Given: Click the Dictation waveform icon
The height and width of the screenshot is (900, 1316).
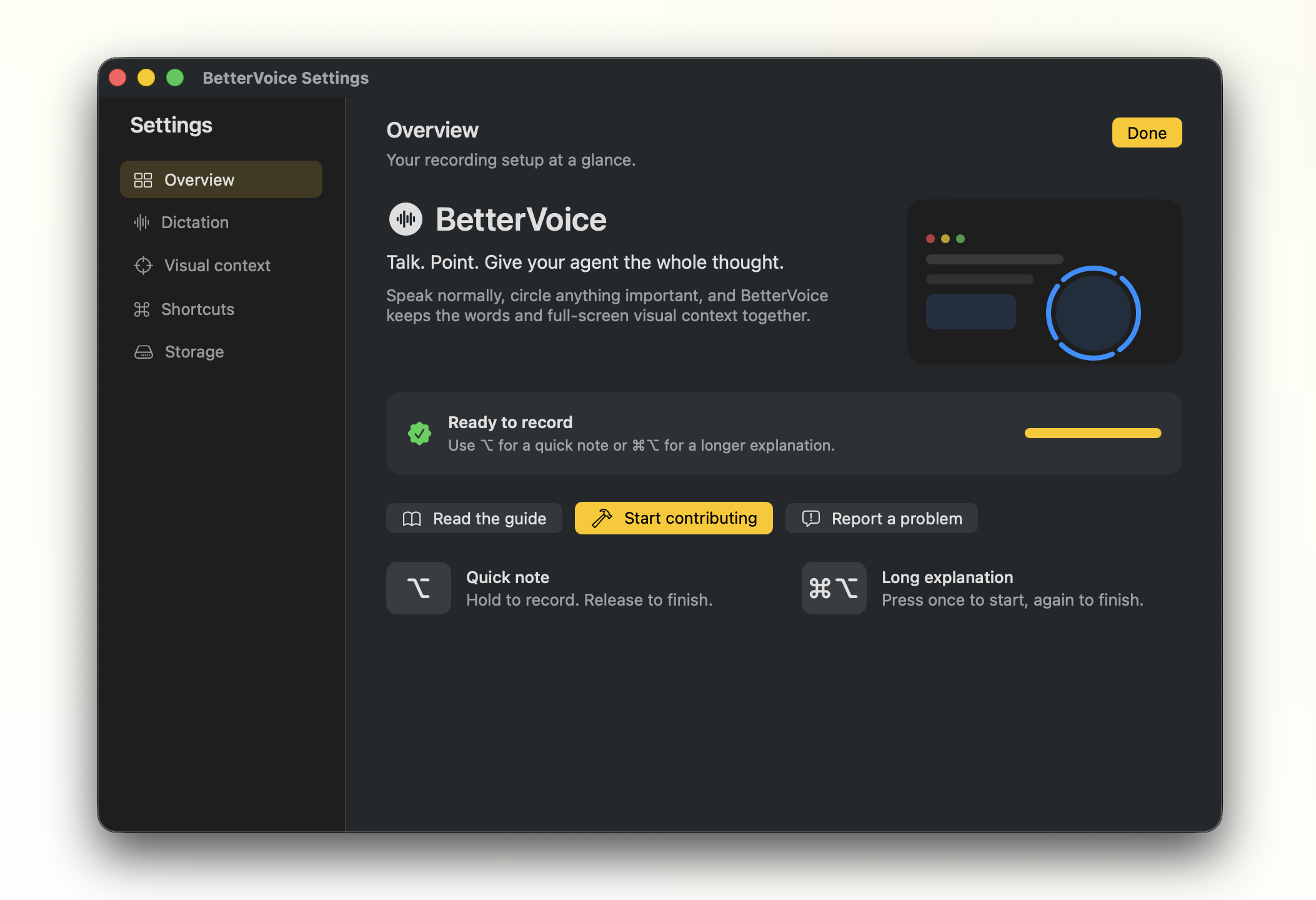Looking at the screenshot, I should [x=142, y=222].
